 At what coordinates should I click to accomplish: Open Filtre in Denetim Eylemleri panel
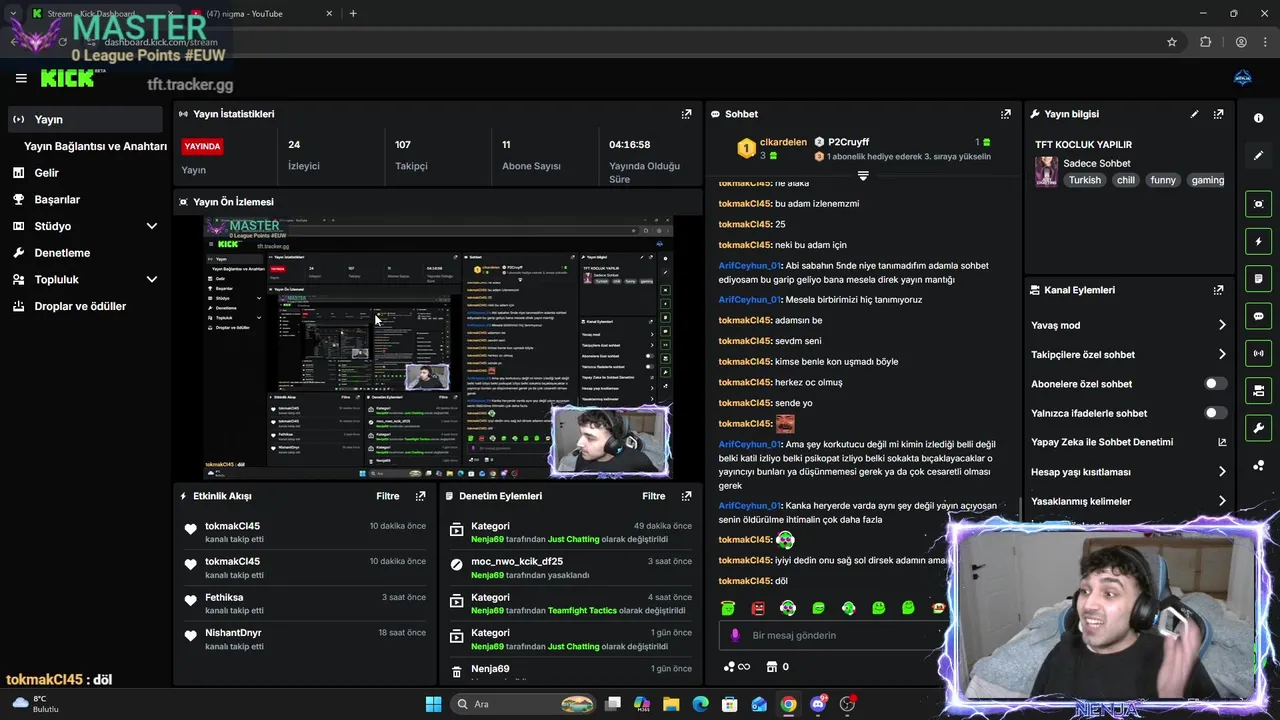click(654, 496)
